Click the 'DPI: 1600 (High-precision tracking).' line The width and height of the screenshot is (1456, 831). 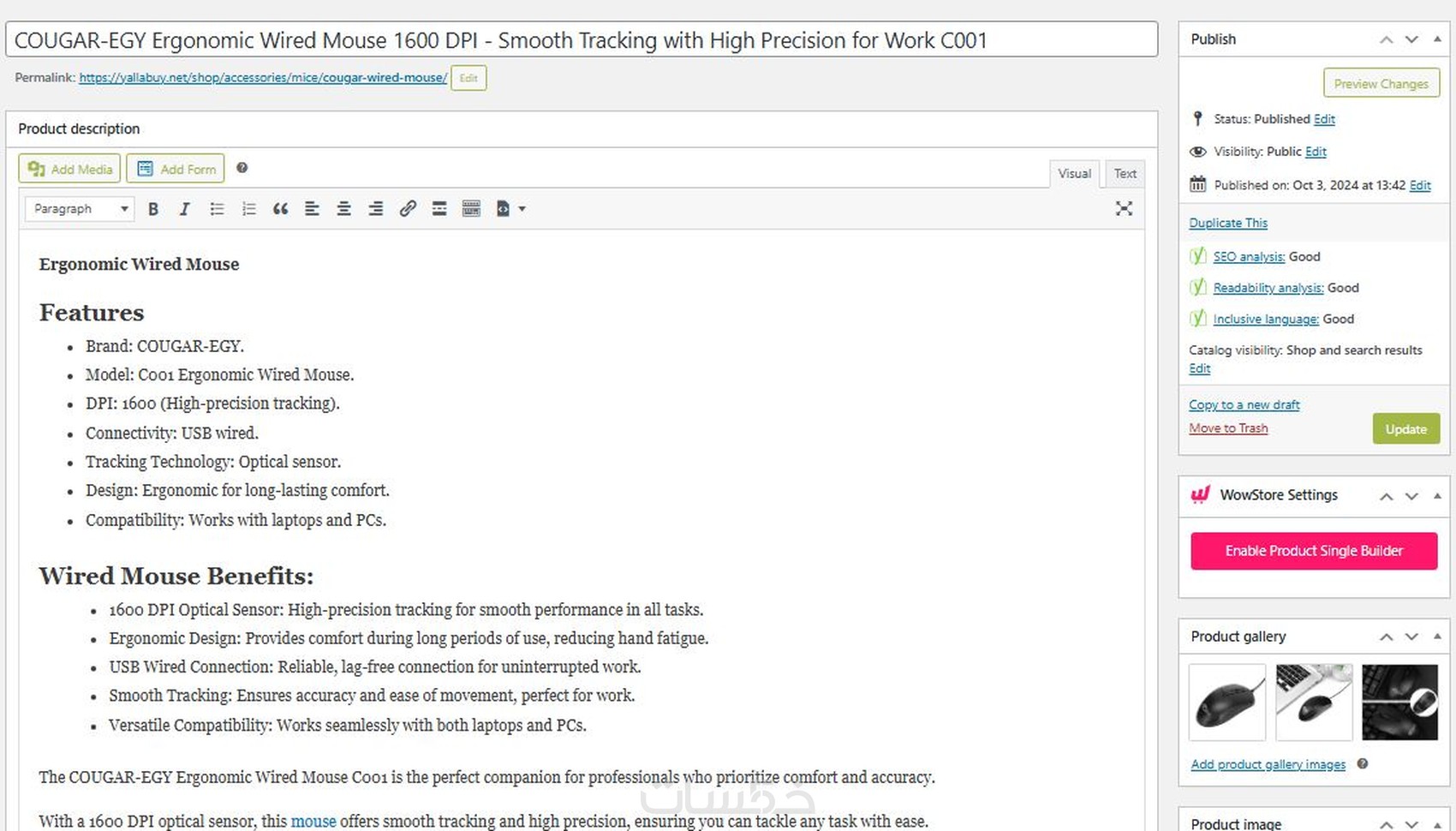click(212, 404)
